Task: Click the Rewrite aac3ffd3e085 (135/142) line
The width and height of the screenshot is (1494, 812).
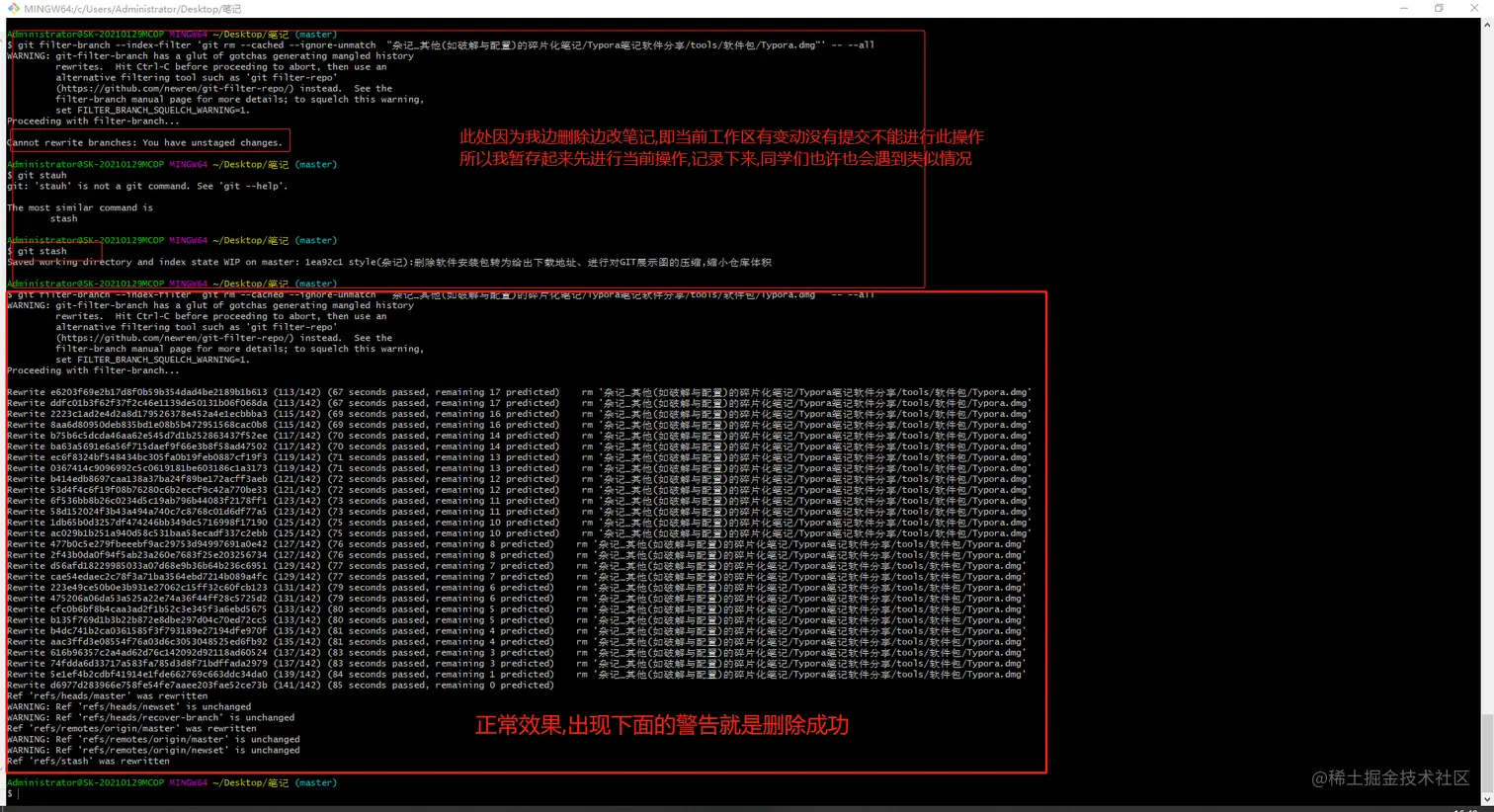Action: (x=517, y=642)
